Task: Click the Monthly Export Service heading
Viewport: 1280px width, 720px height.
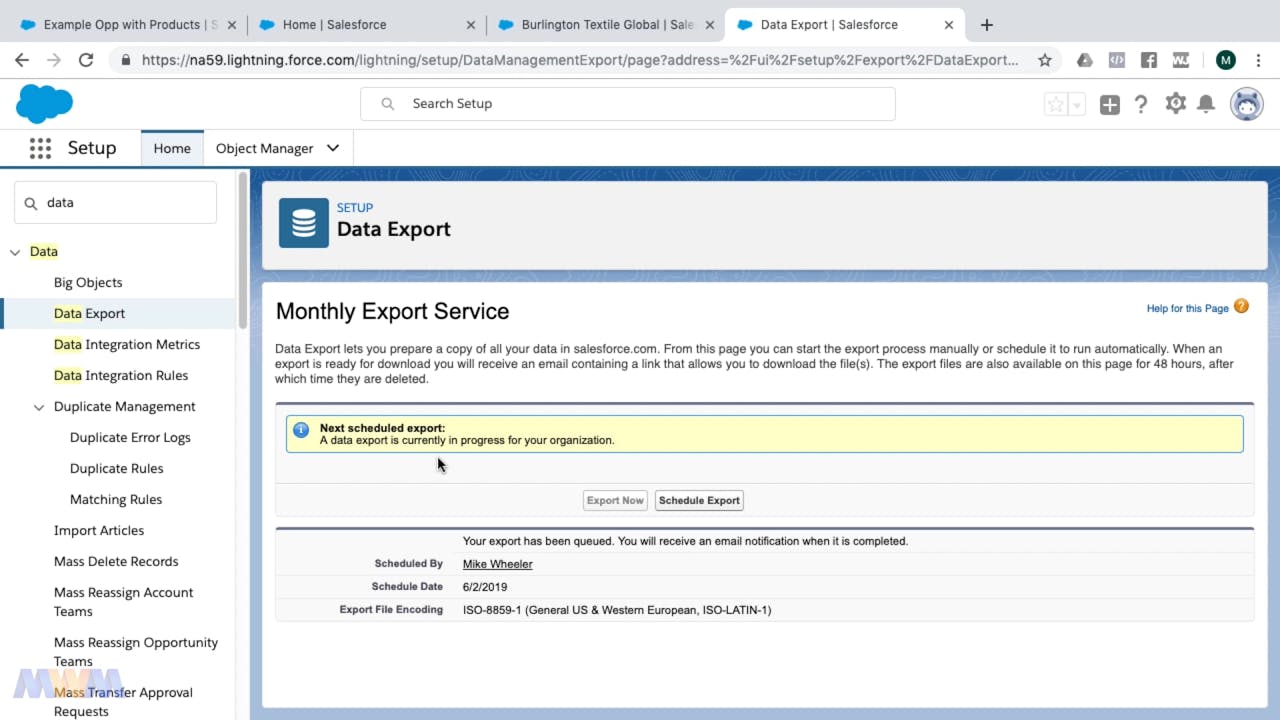Action: (392, 312)
